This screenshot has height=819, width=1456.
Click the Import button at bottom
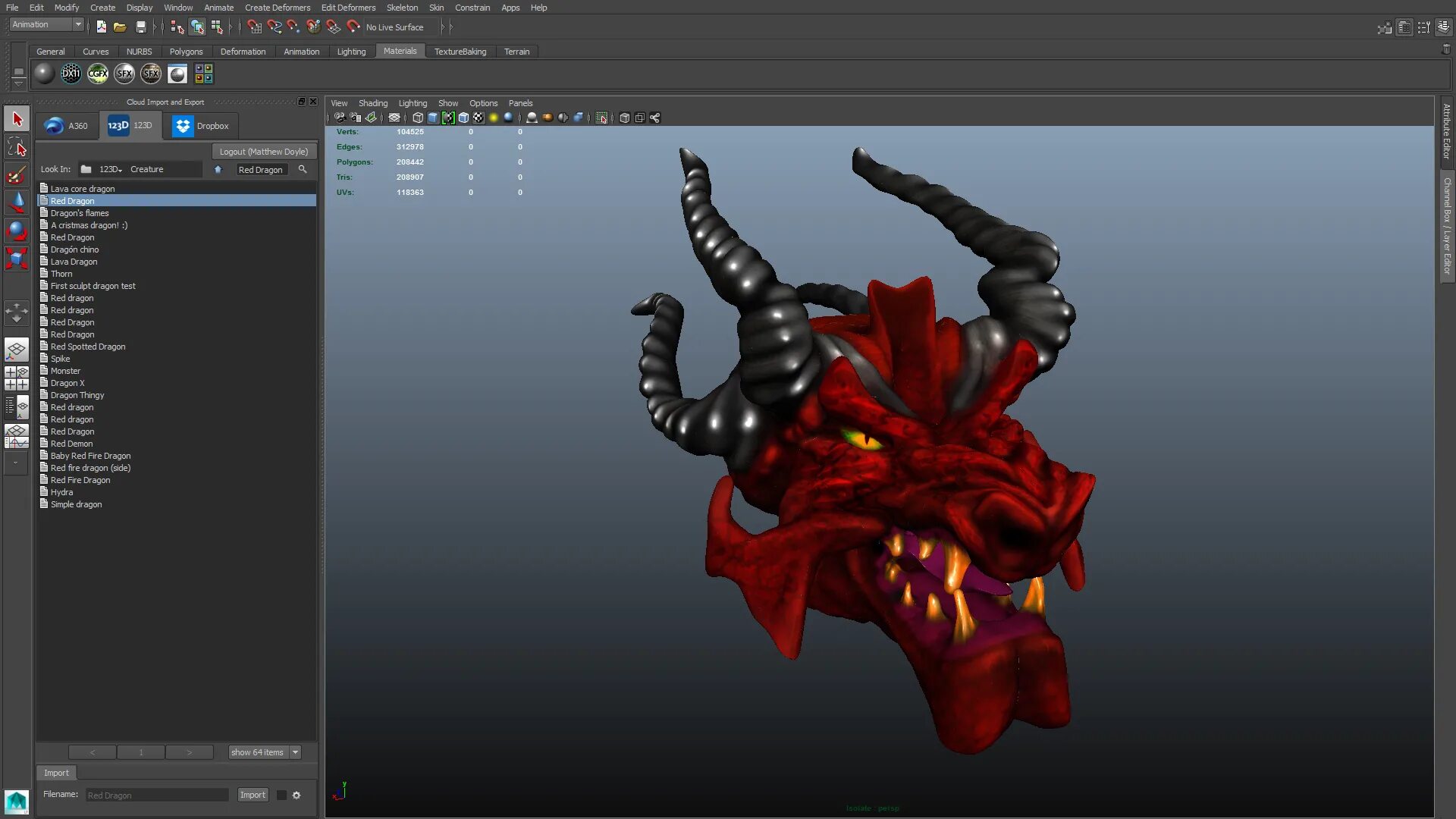253,794
